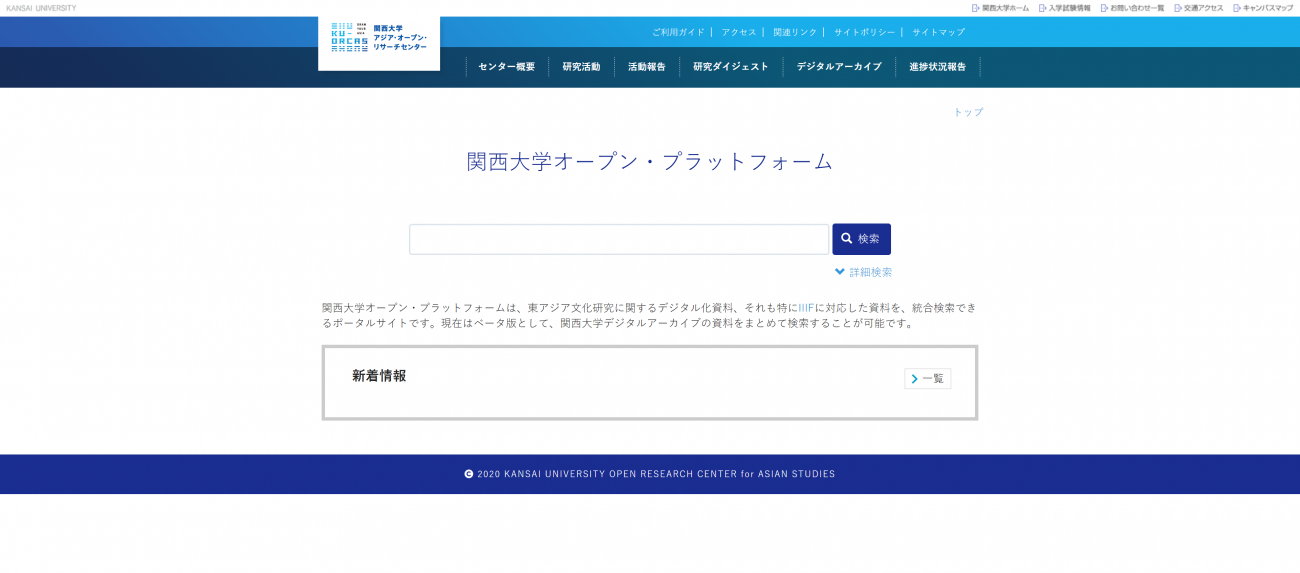This screenshot has height=573, width=1300.
Task: Click the トップ breadcrumb link
Action: 968,112
